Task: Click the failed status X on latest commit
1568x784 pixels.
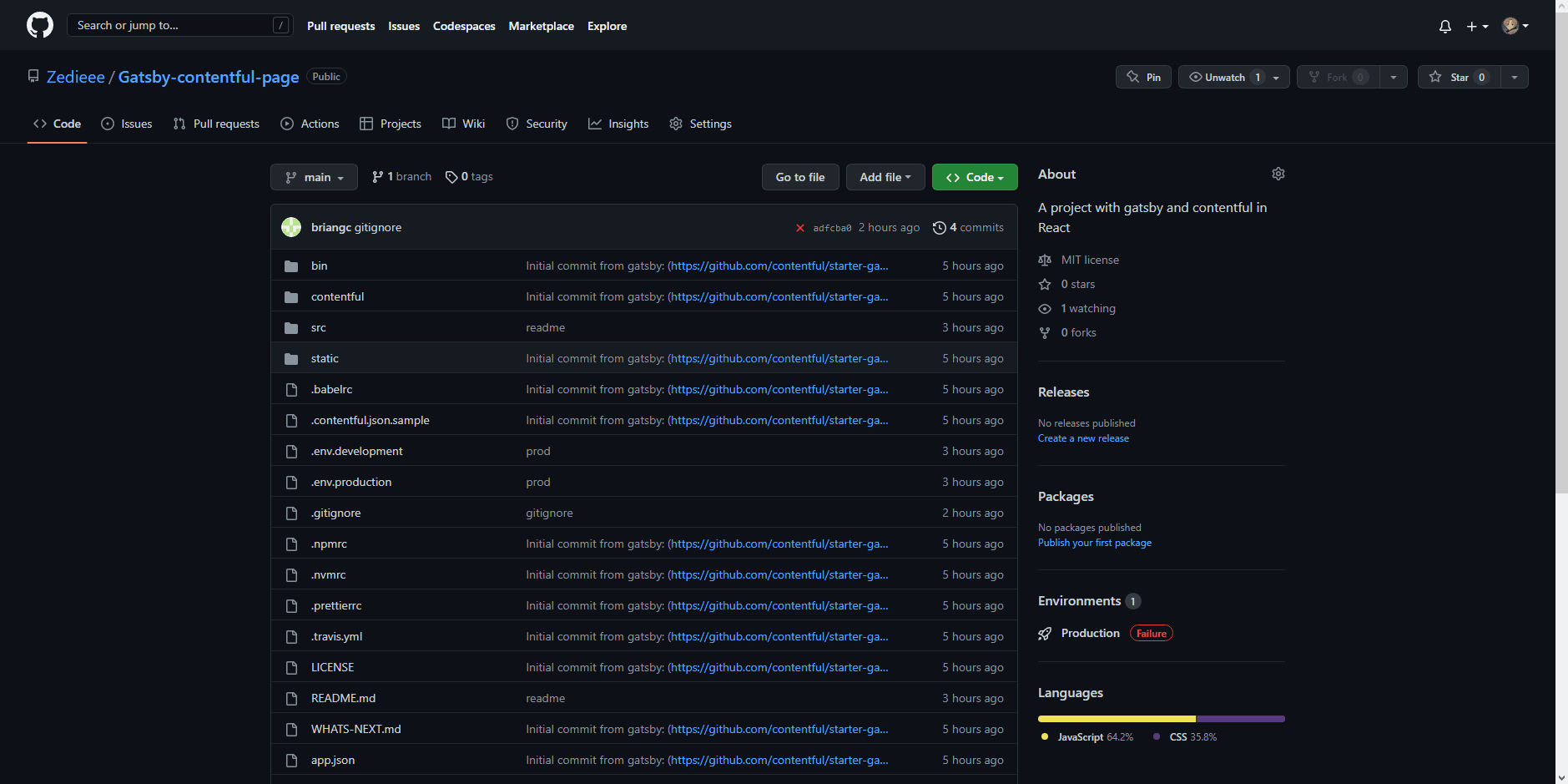Action: (x=800, y=228)
